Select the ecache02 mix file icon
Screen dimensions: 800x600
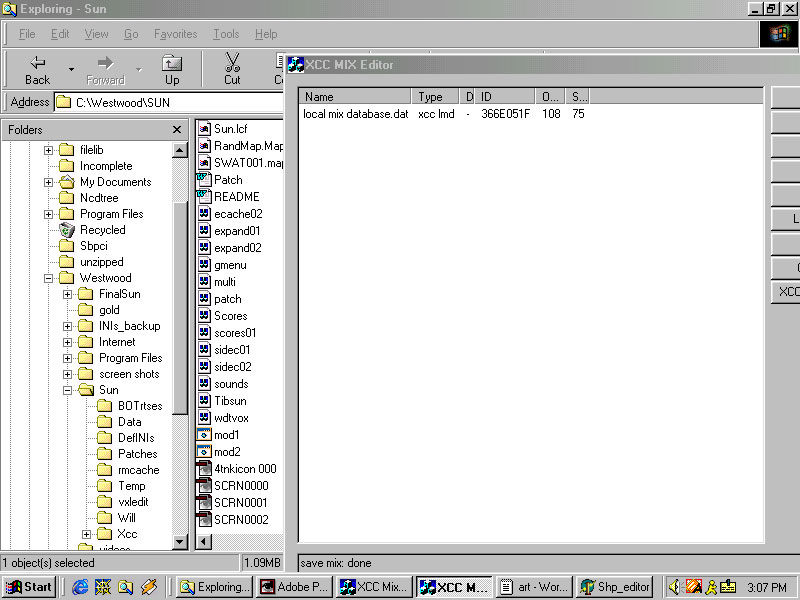point(204,214)
